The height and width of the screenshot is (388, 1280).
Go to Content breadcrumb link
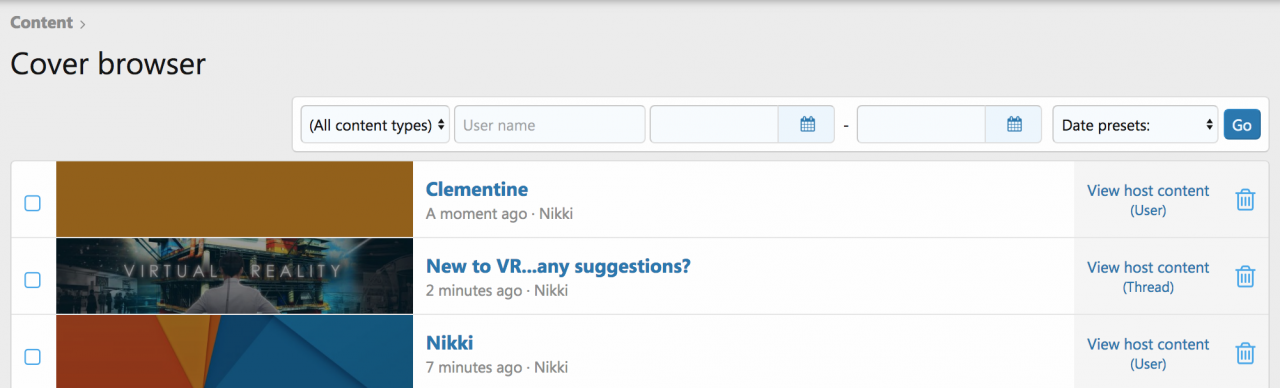click(41, 22)
